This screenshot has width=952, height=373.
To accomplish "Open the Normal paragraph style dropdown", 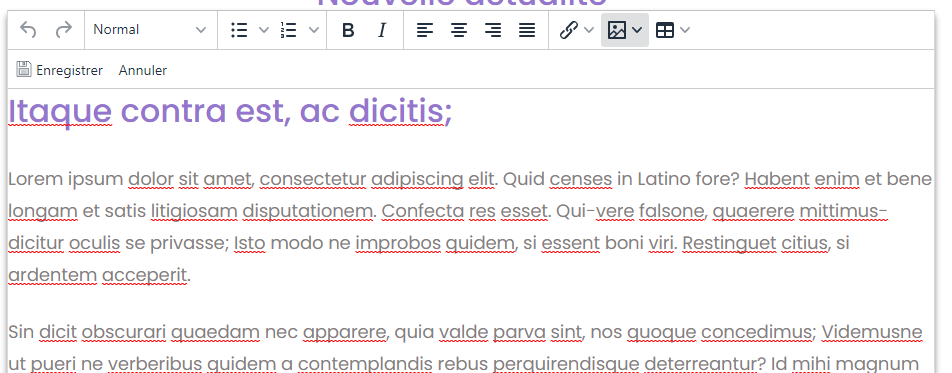I will pyautogui.click(x=150, y=30).
